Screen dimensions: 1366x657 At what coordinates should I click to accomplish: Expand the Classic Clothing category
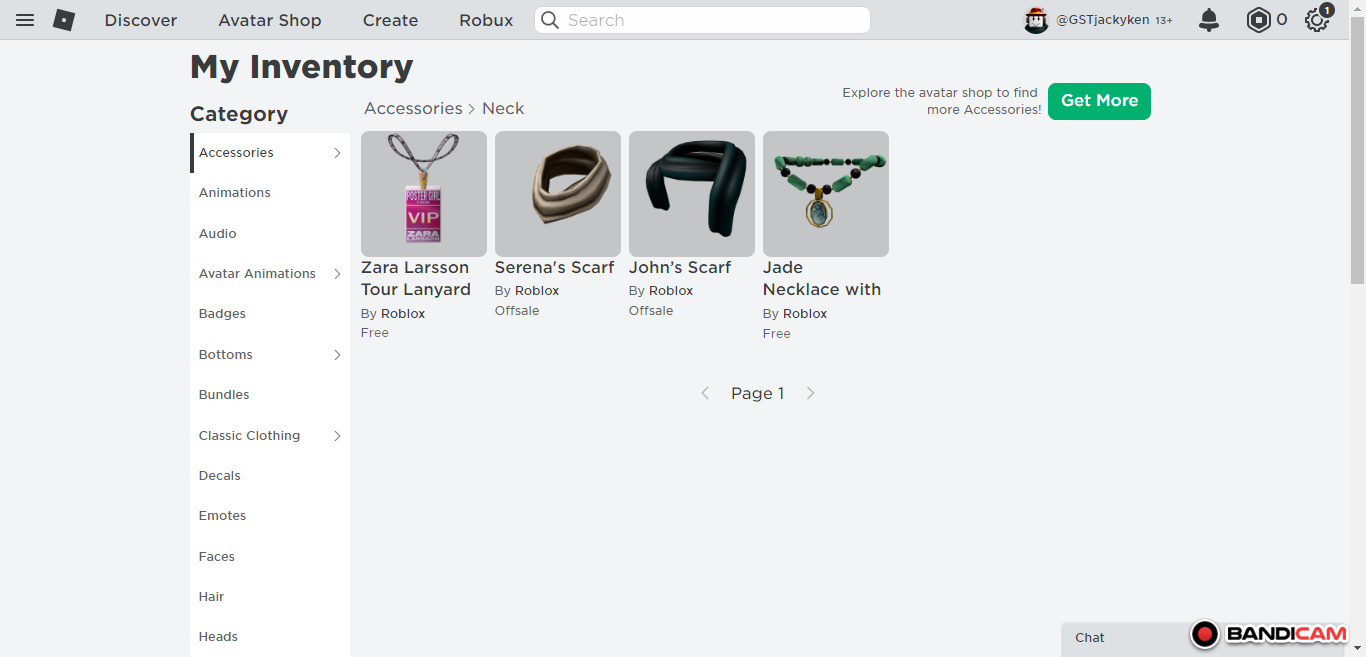(337, 436)
